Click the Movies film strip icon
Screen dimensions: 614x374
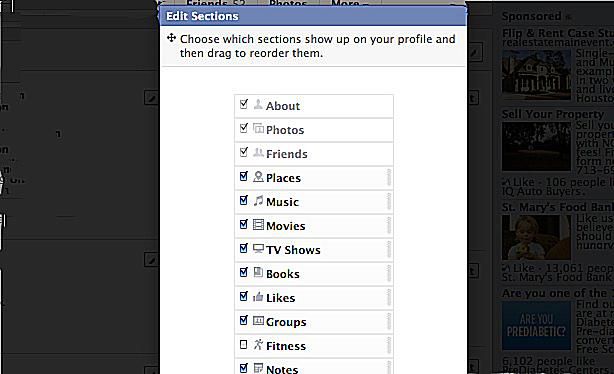click(x=258, y=225)
